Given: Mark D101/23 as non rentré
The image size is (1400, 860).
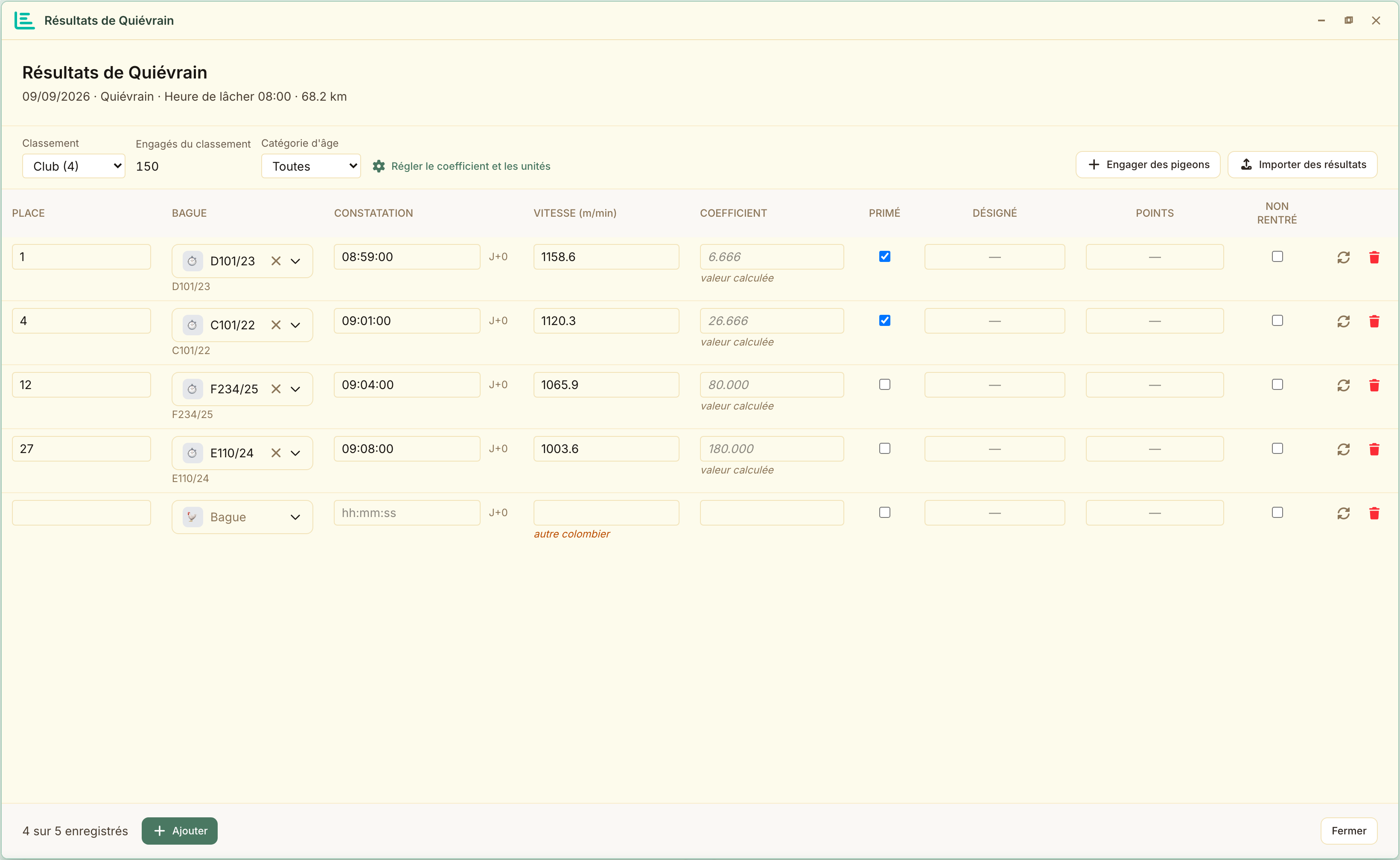Looking at the screenshot, I should (1277, 256).
